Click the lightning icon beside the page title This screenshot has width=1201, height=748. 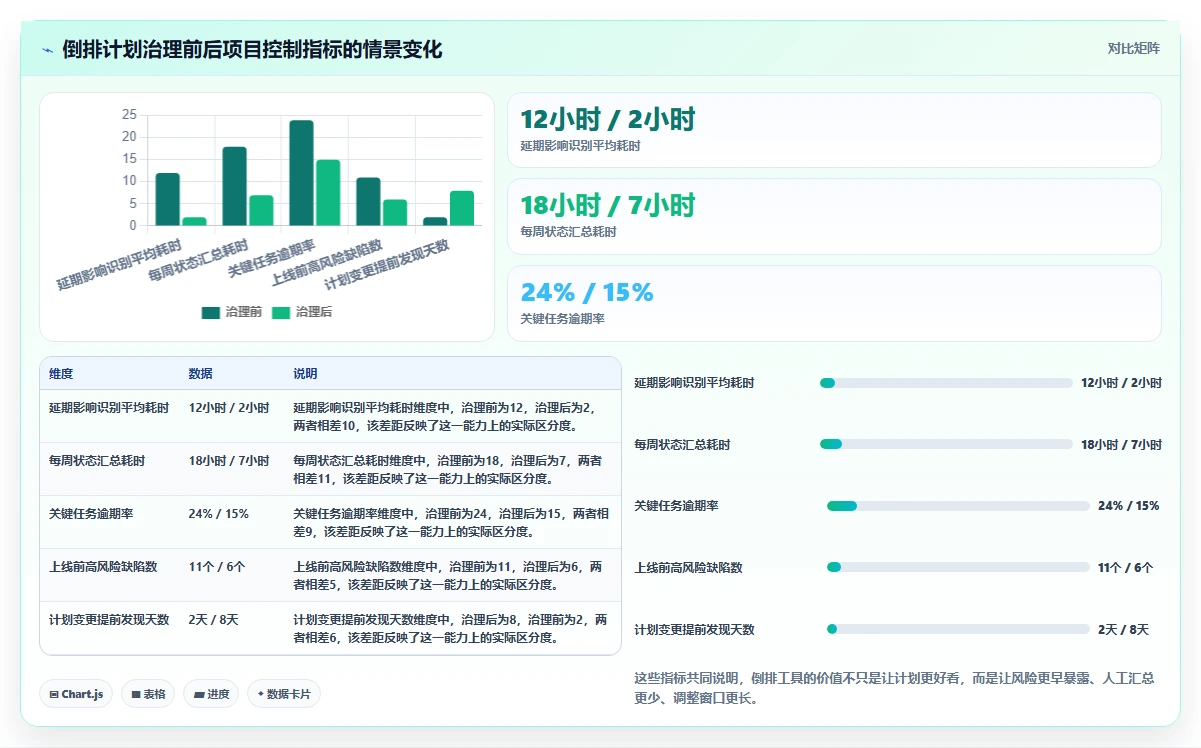point(47,50)
